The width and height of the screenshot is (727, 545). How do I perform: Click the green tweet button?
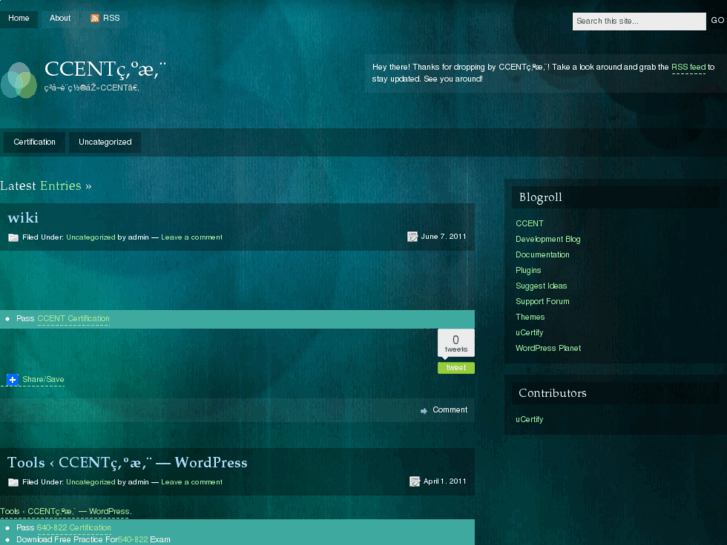tap(456, 368)
